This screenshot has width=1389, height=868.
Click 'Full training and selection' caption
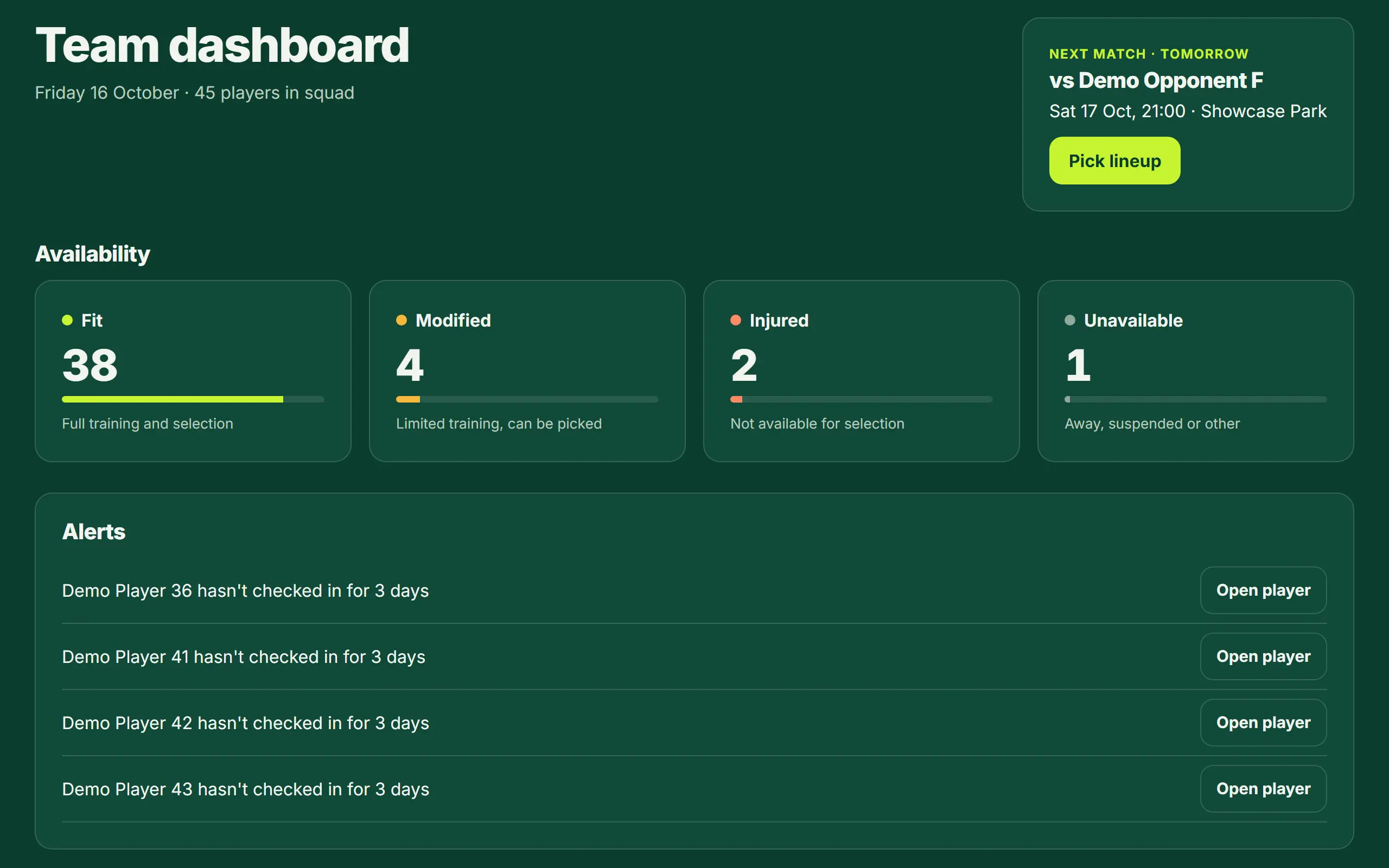click(148, 424)
